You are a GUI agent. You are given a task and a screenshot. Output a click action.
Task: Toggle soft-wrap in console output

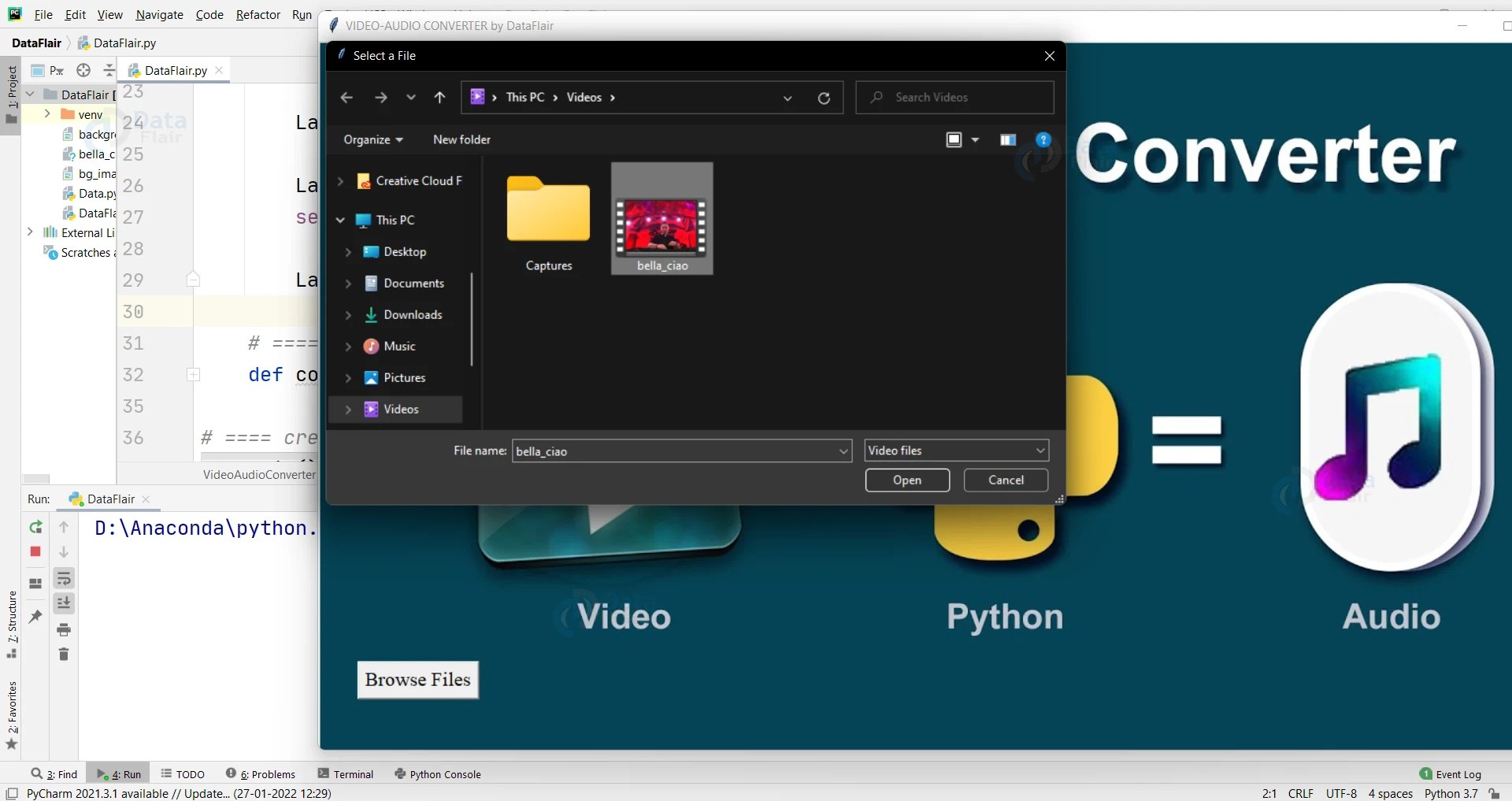pos(65,579)
